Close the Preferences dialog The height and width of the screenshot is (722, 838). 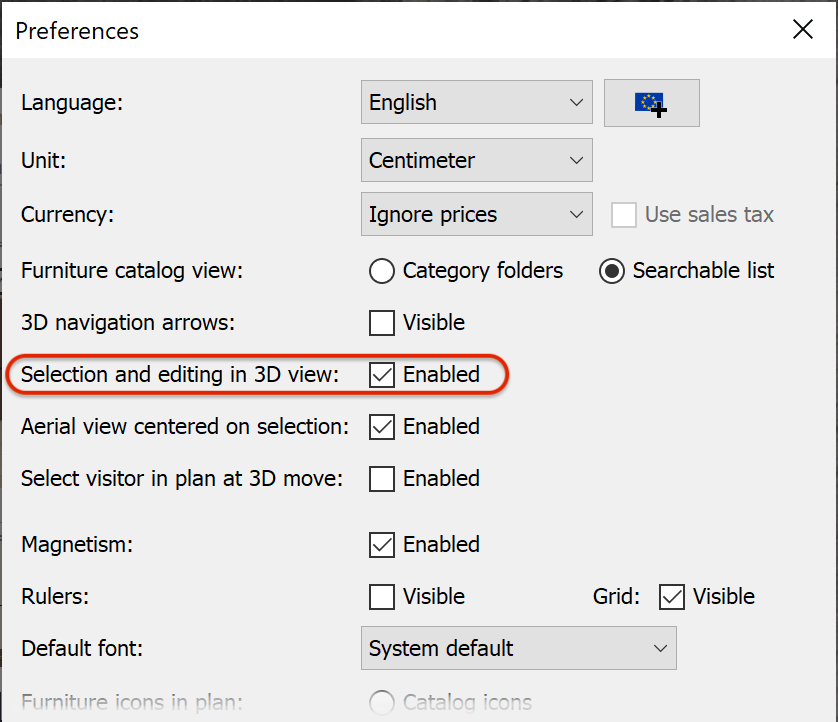click(803, 30)
